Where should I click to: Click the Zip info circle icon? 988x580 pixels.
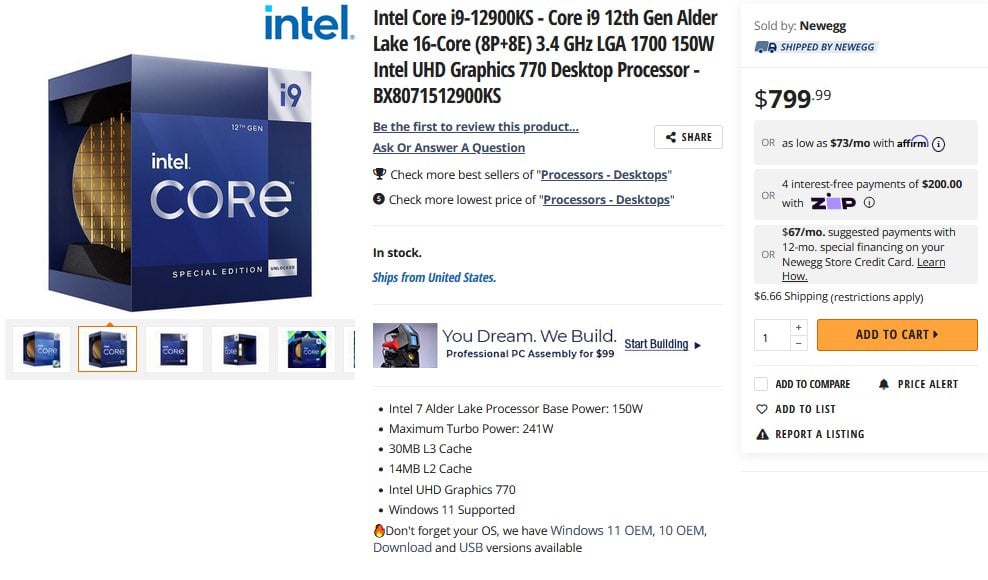click(x=869, y=202)
